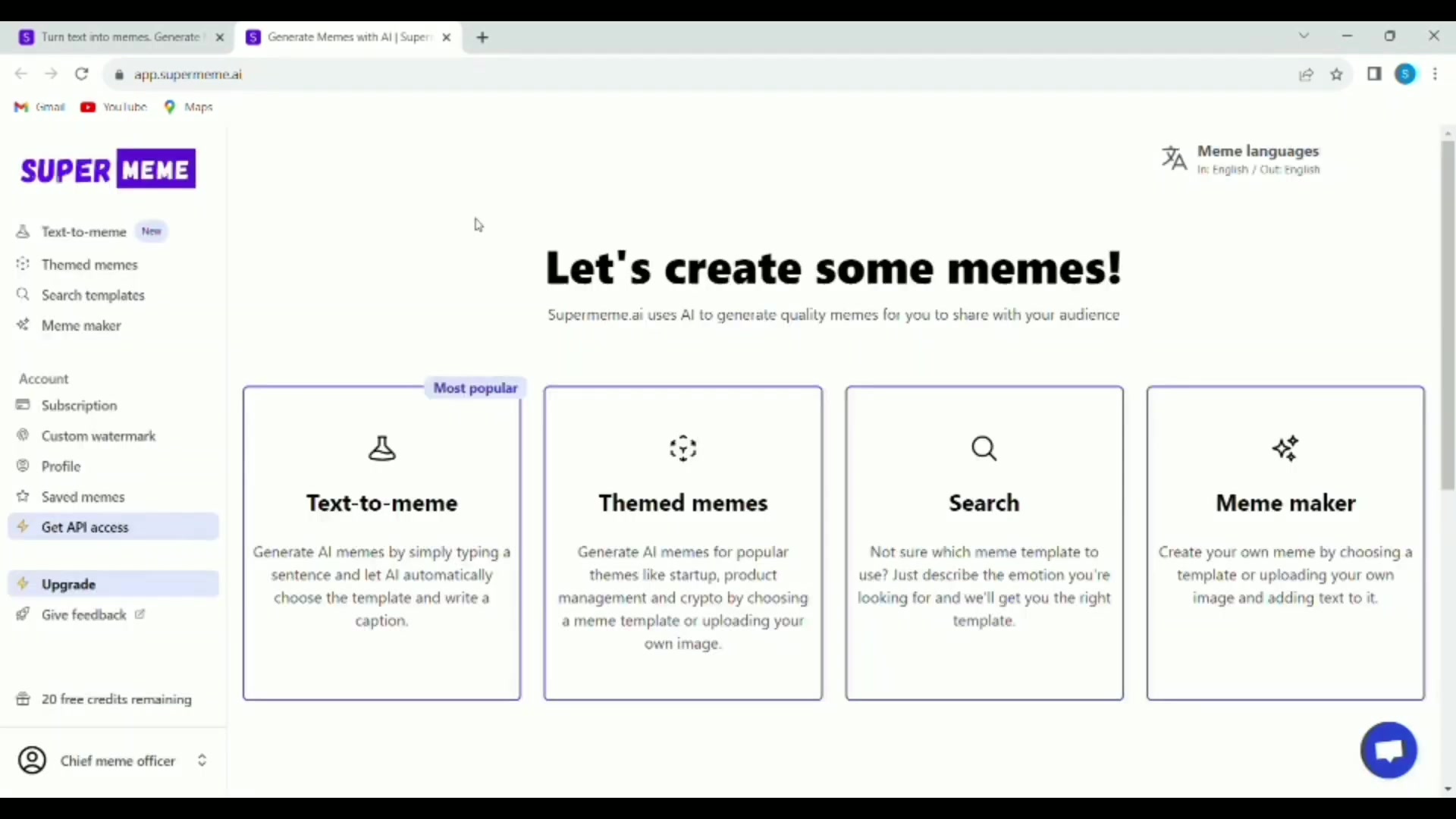1456x819 pixels.
Task: Click the star icon beside Saved memes
Action: [24, 496]
